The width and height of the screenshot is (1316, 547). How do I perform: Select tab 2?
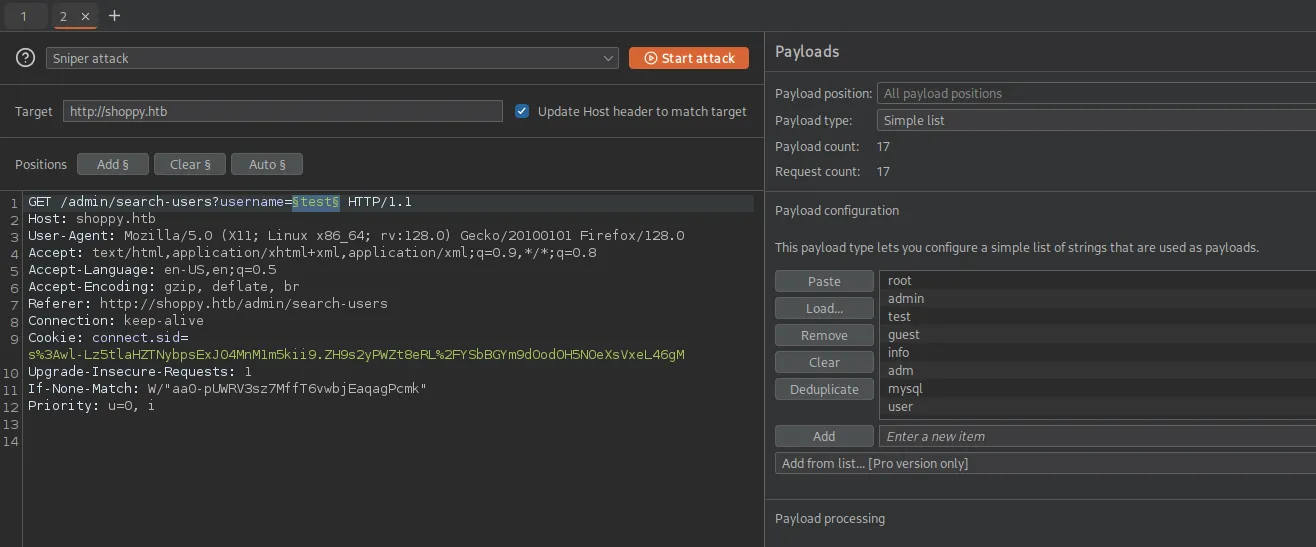[x=64, y=16]
